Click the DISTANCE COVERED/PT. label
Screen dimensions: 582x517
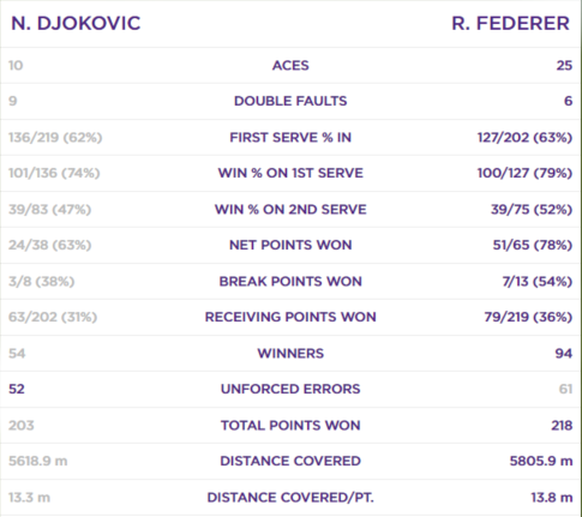(x=290, y=497)
